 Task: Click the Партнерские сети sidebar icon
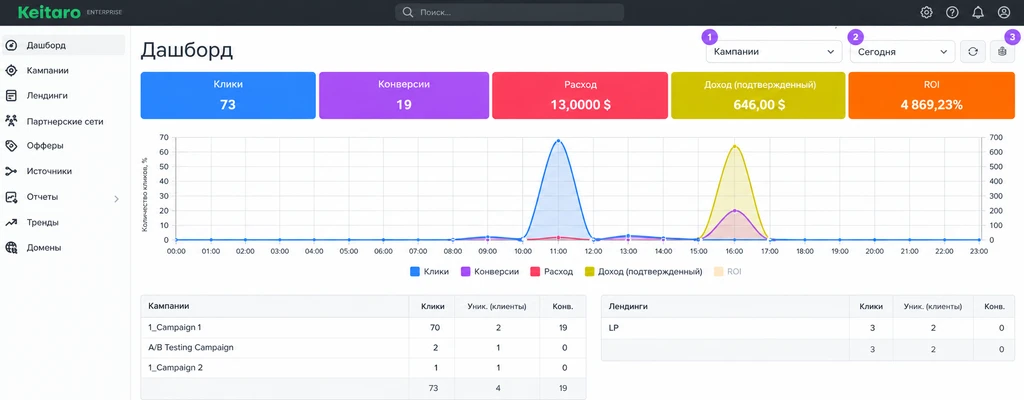pos(11,121)
